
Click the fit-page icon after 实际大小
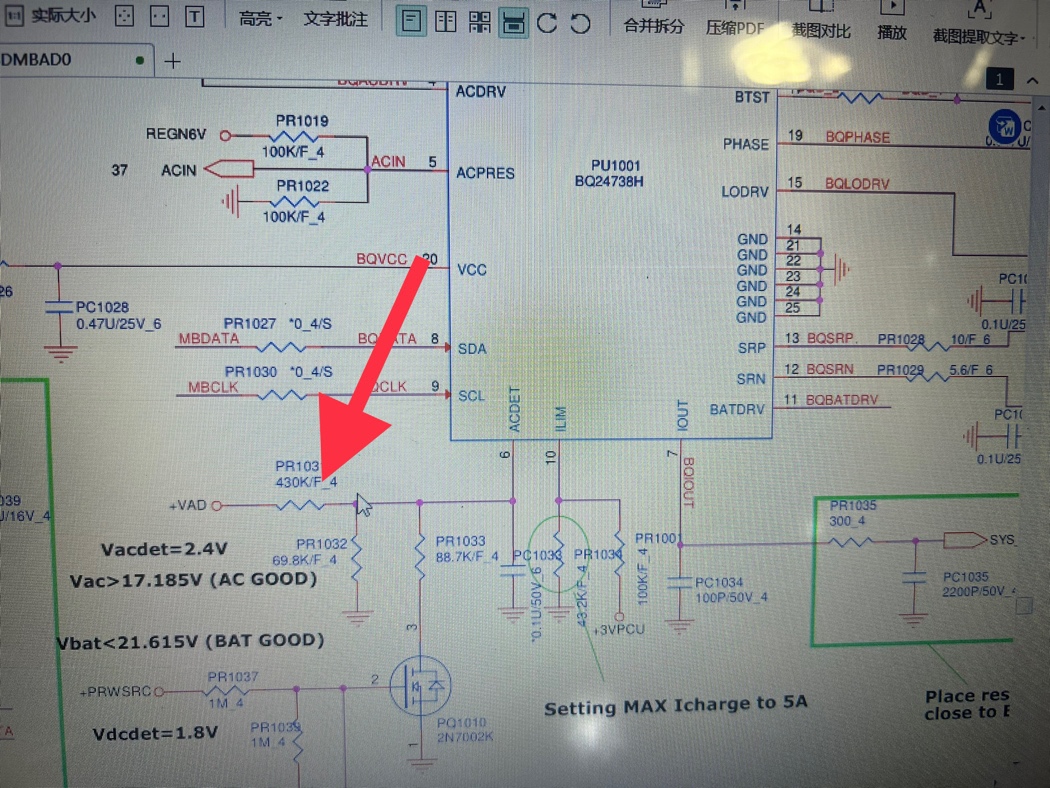pyautogui.click(x=123, y=18)
